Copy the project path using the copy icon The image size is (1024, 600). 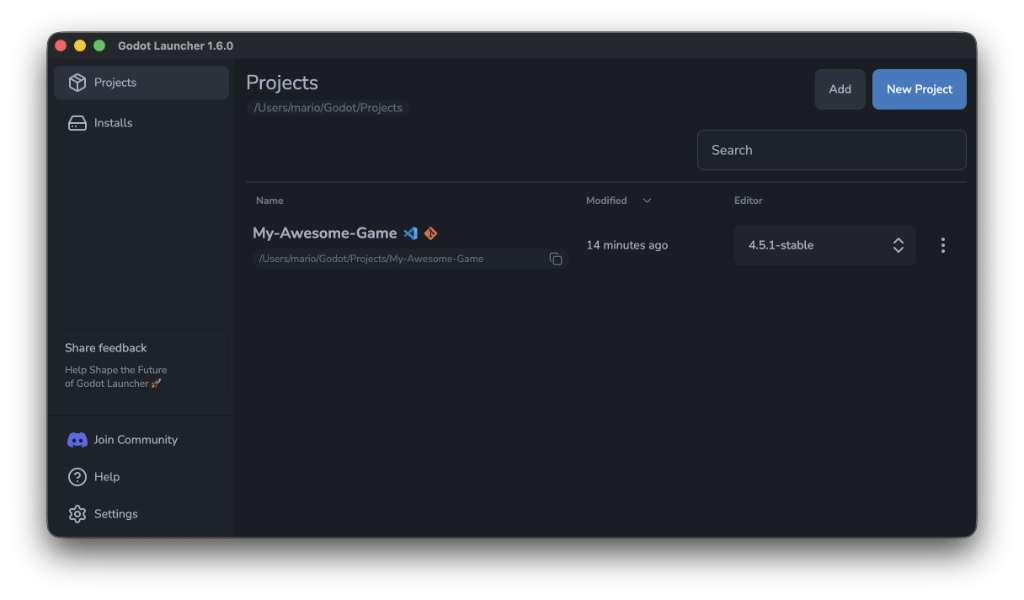click(557, 258)
